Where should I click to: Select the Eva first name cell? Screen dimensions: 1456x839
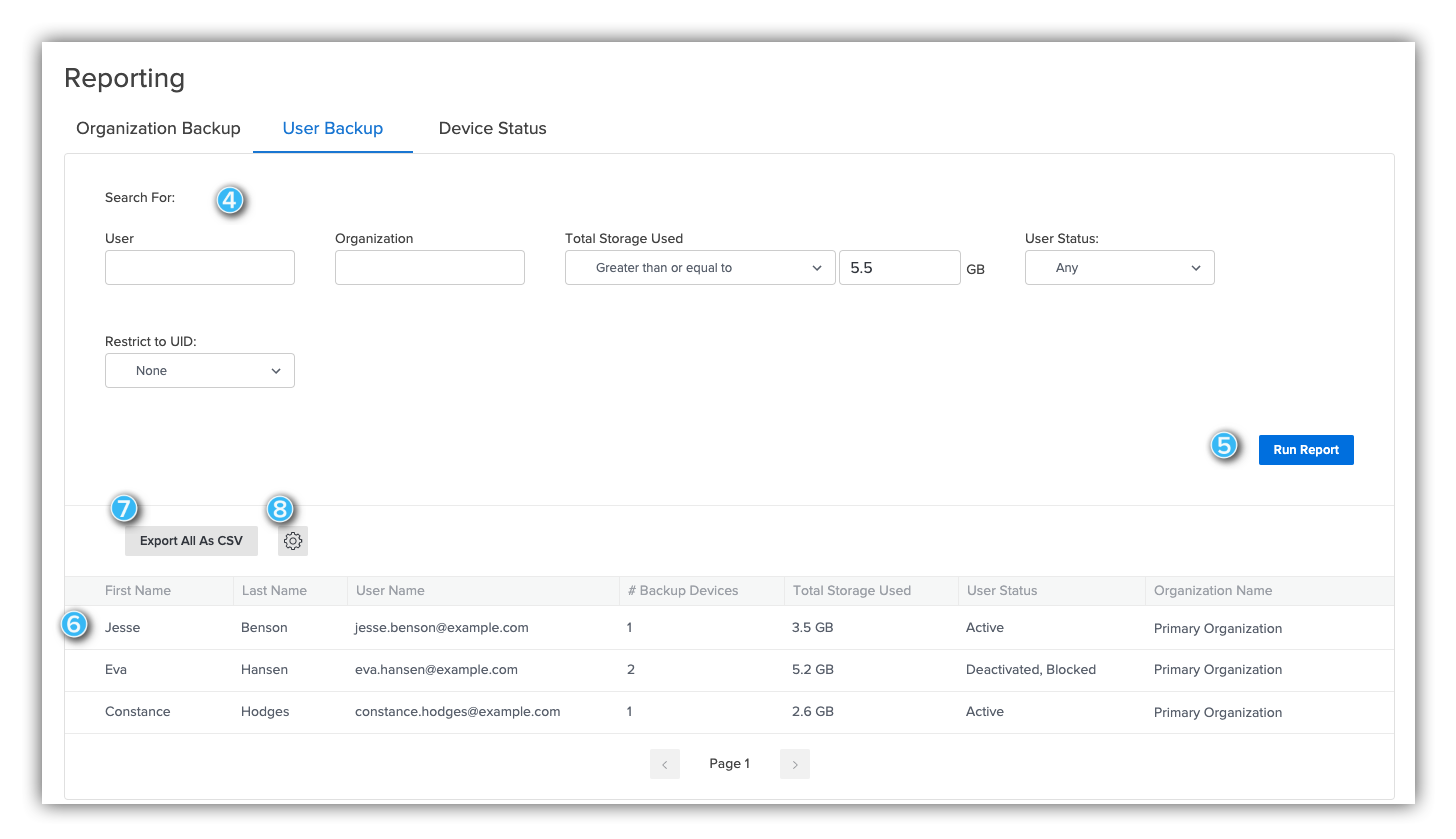116,670
